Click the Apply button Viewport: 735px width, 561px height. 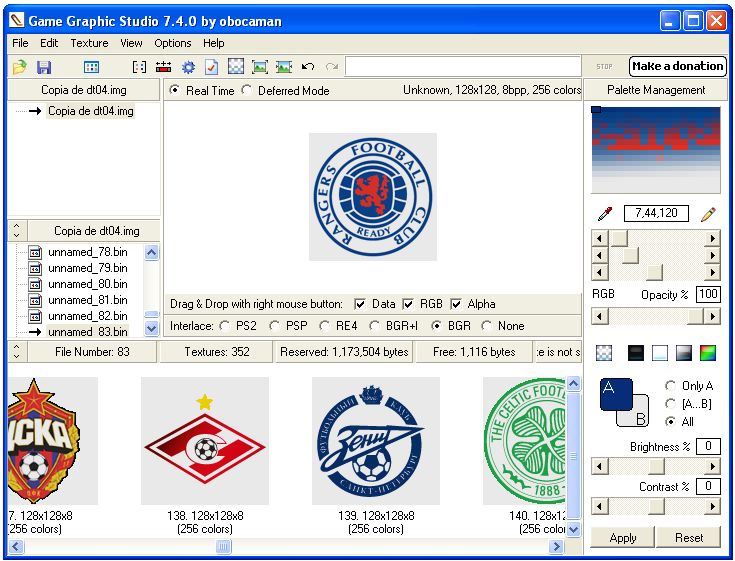(x=622, y=538)
